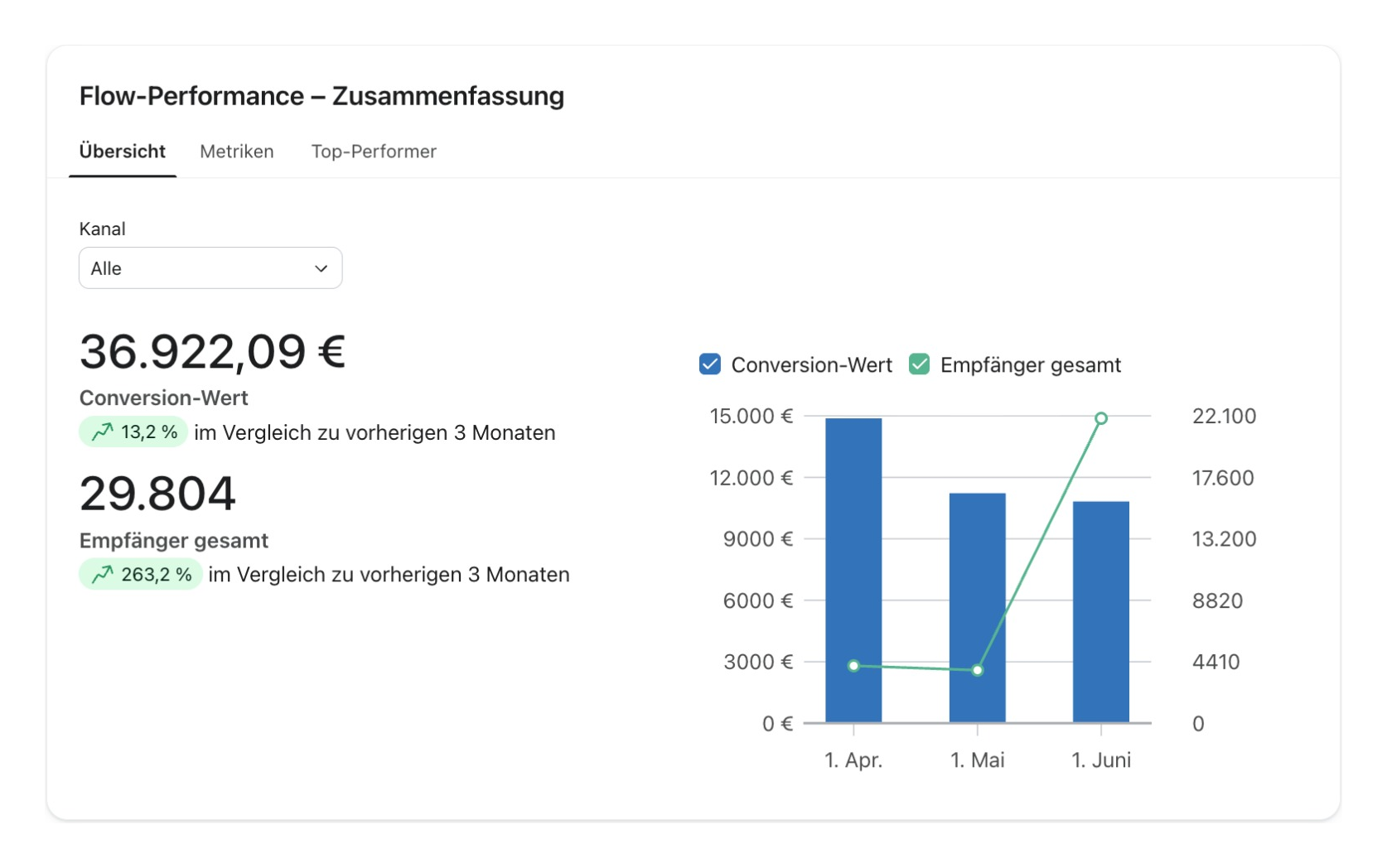Click the Kanal field label
This screenshot has height=868, width=1387.
pos(102,229)
